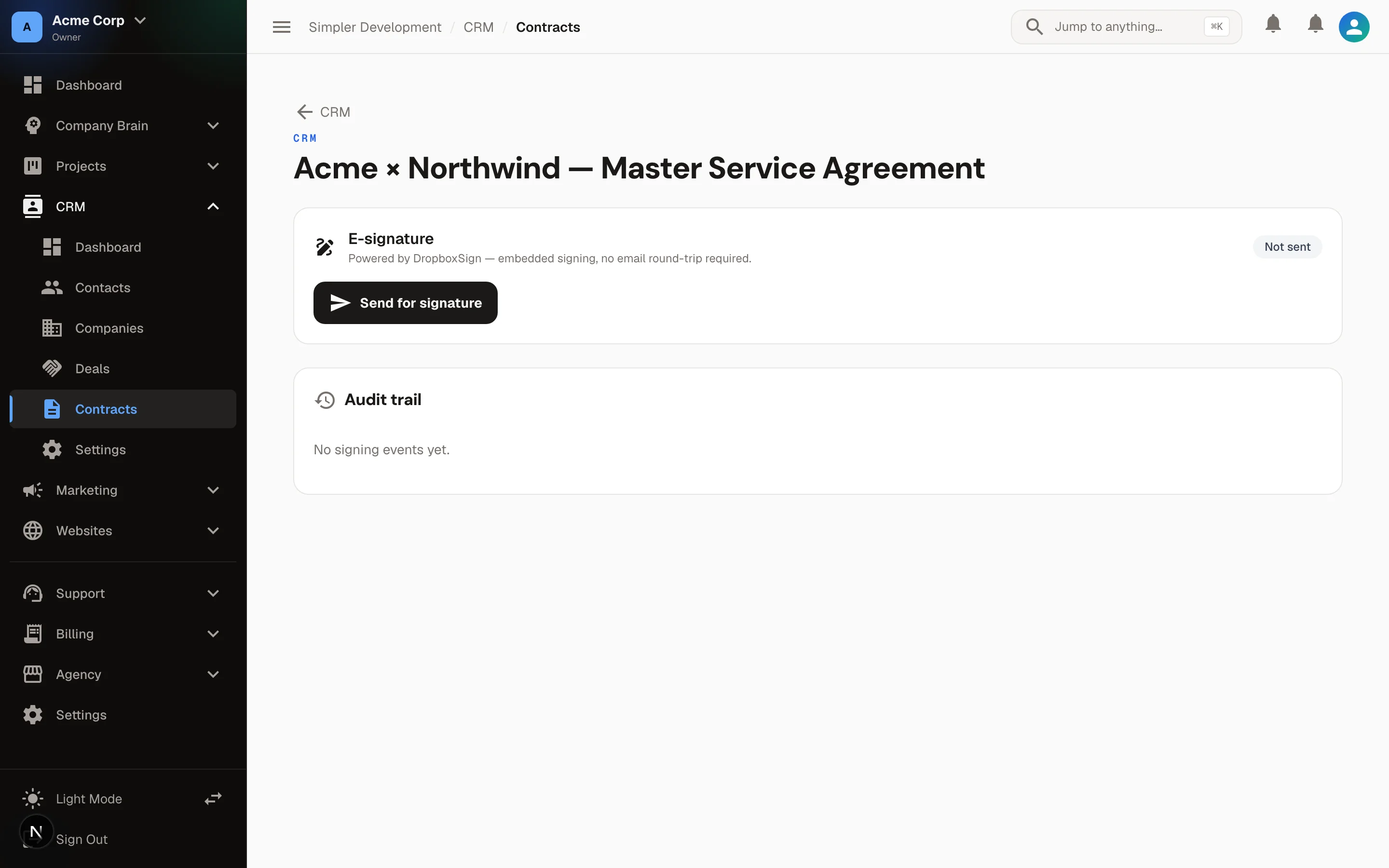Click the swap arrows icon beside Light Mode
Screen dimensions: 1389x868
point(213,799)
